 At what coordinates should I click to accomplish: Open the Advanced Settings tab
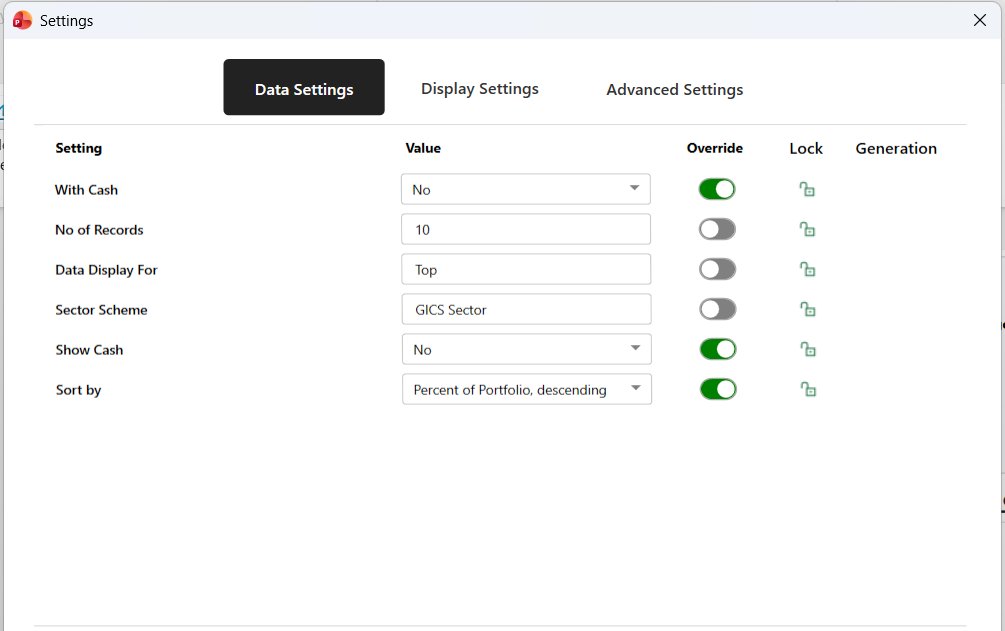click(x=674, y=90)
